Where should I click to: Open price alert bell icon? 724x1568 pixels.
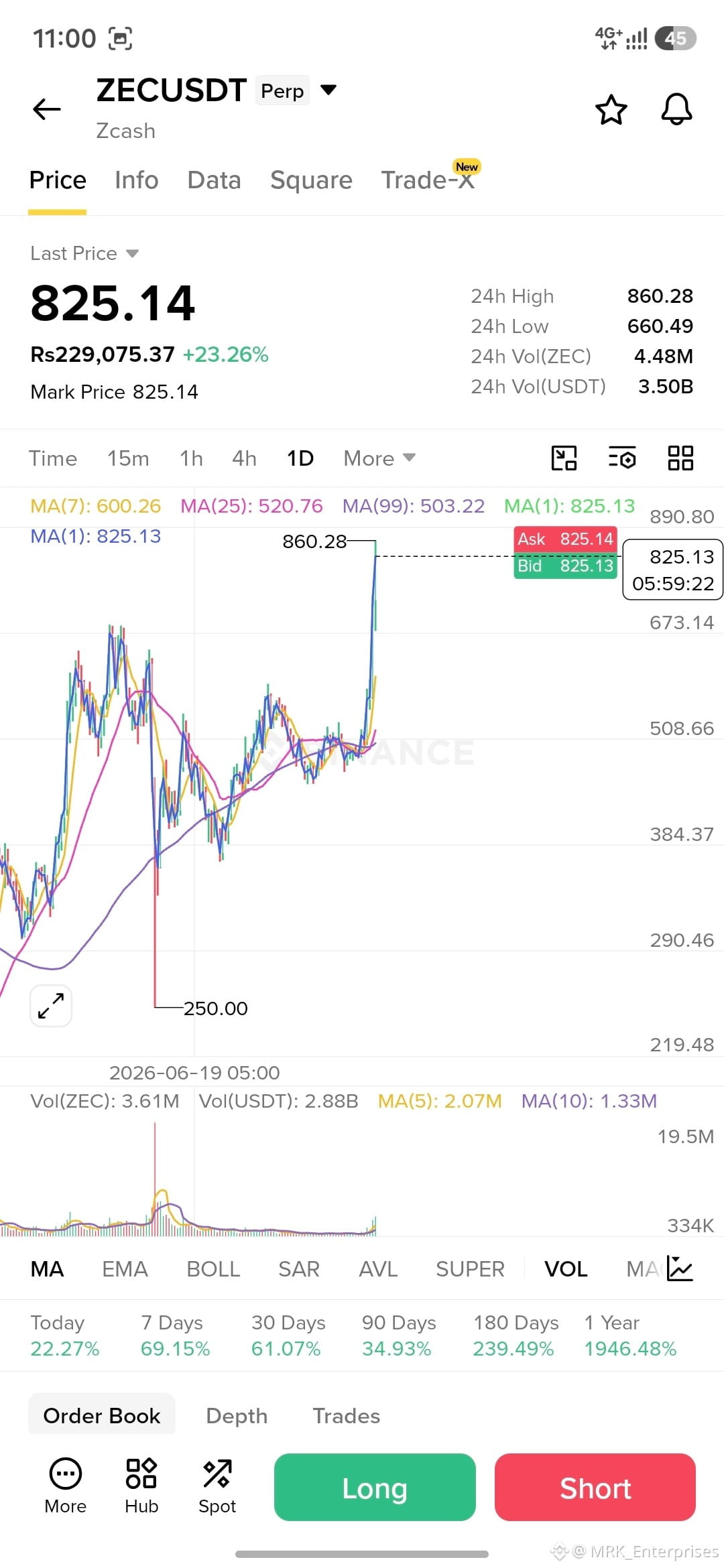point(676,109)
